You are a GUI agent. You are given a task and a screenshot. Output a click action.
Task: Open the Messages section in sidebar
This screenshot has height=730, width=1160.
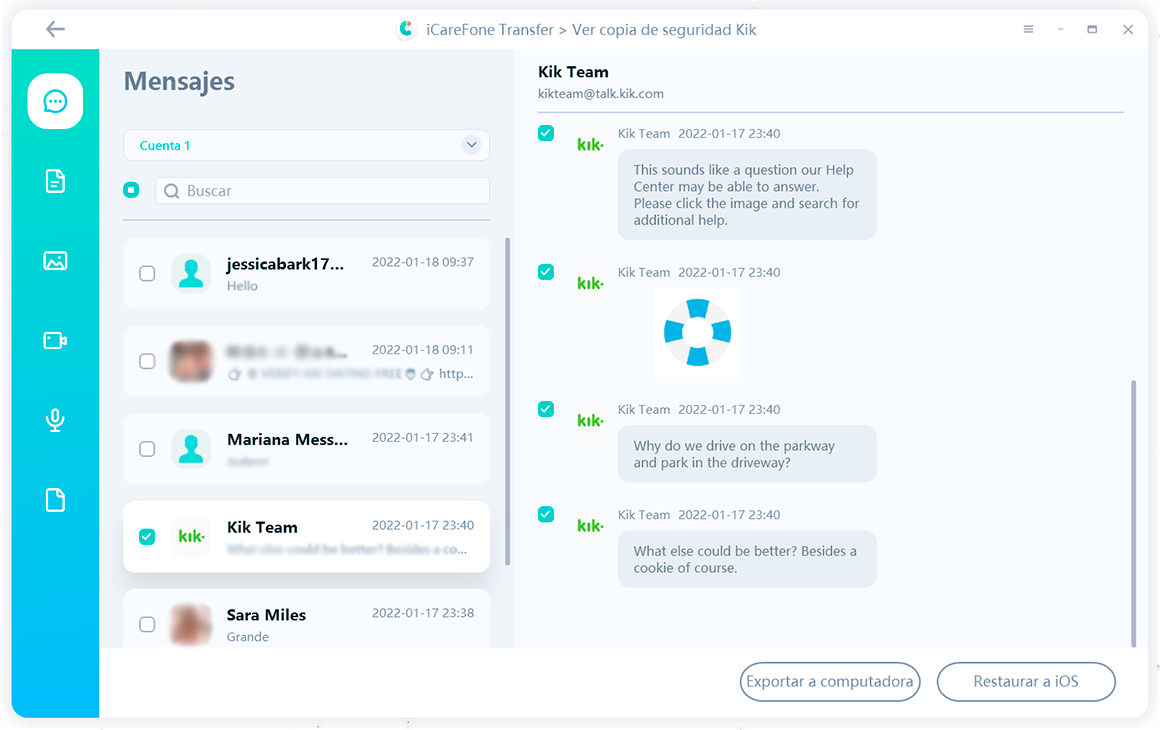pos(55,101)
